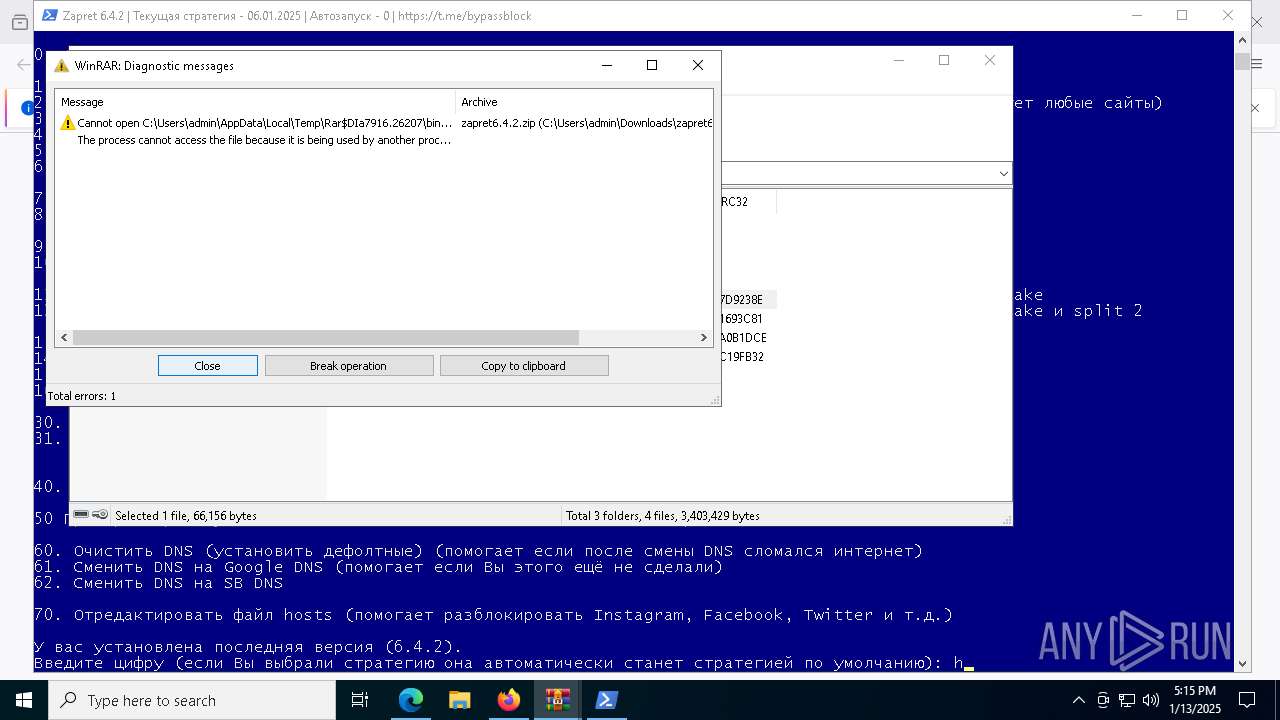Click the Break operation button
The height and width of the screenshot is (720, 1280).
(348, 366)
